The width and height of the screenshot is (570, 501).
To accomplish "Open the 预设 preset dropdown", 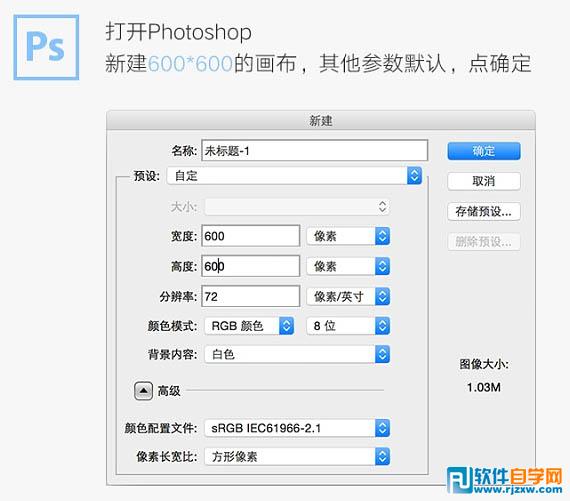I will [294, 176].
